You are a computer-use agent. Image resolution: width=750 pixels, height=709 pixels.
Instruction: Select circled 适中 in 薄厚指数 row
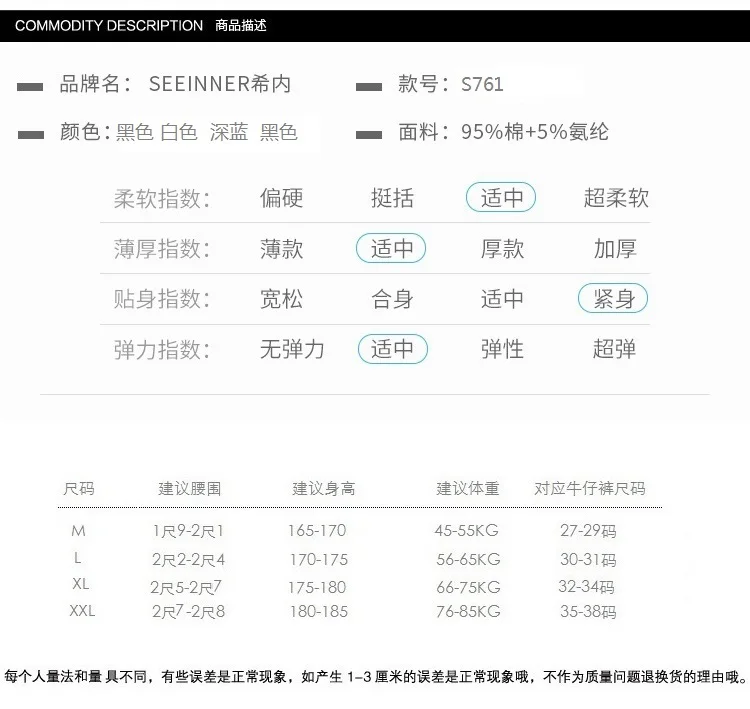391,248
